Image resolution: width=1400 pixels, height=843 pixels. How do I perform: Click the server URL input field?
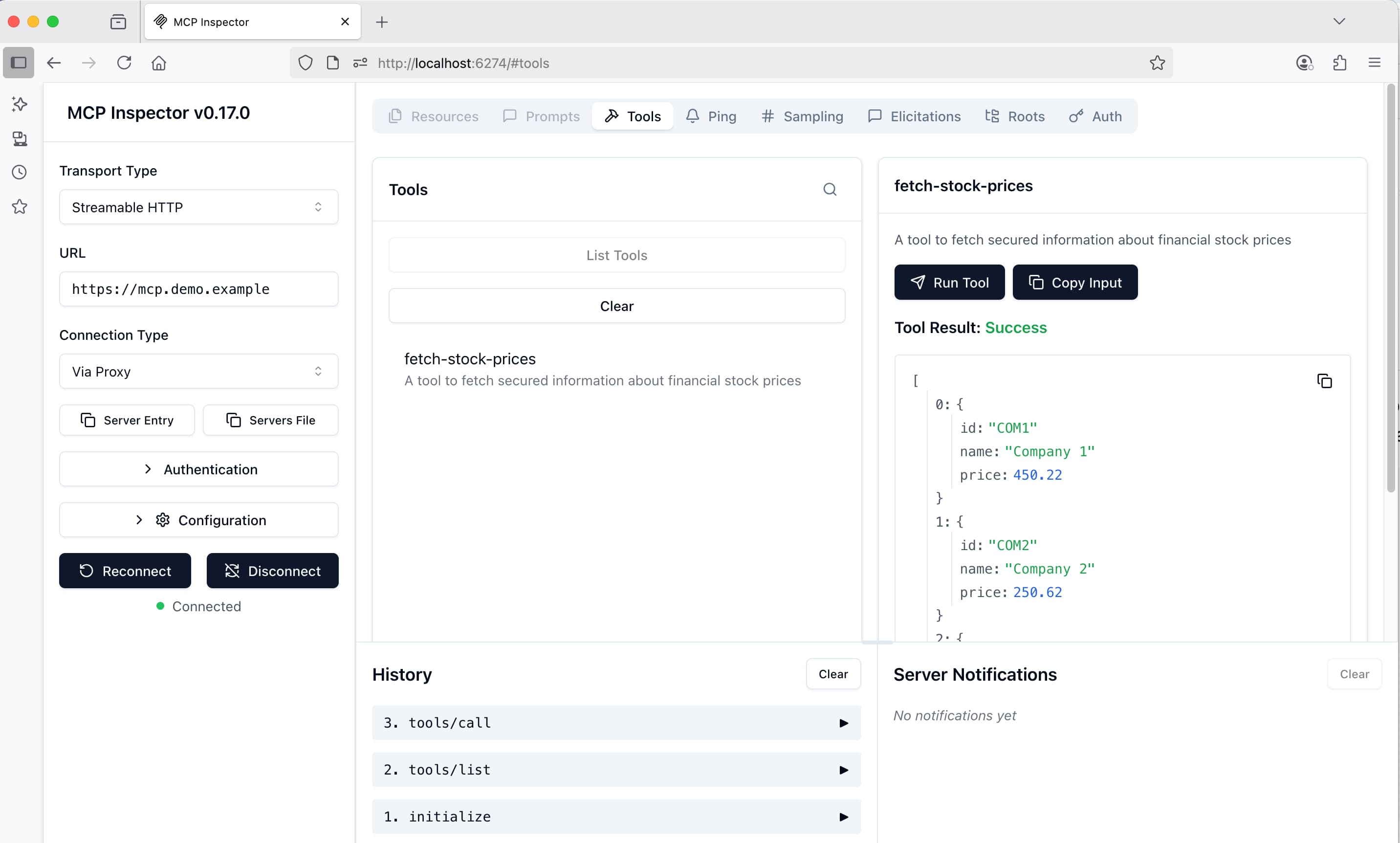tap(198, 289)
